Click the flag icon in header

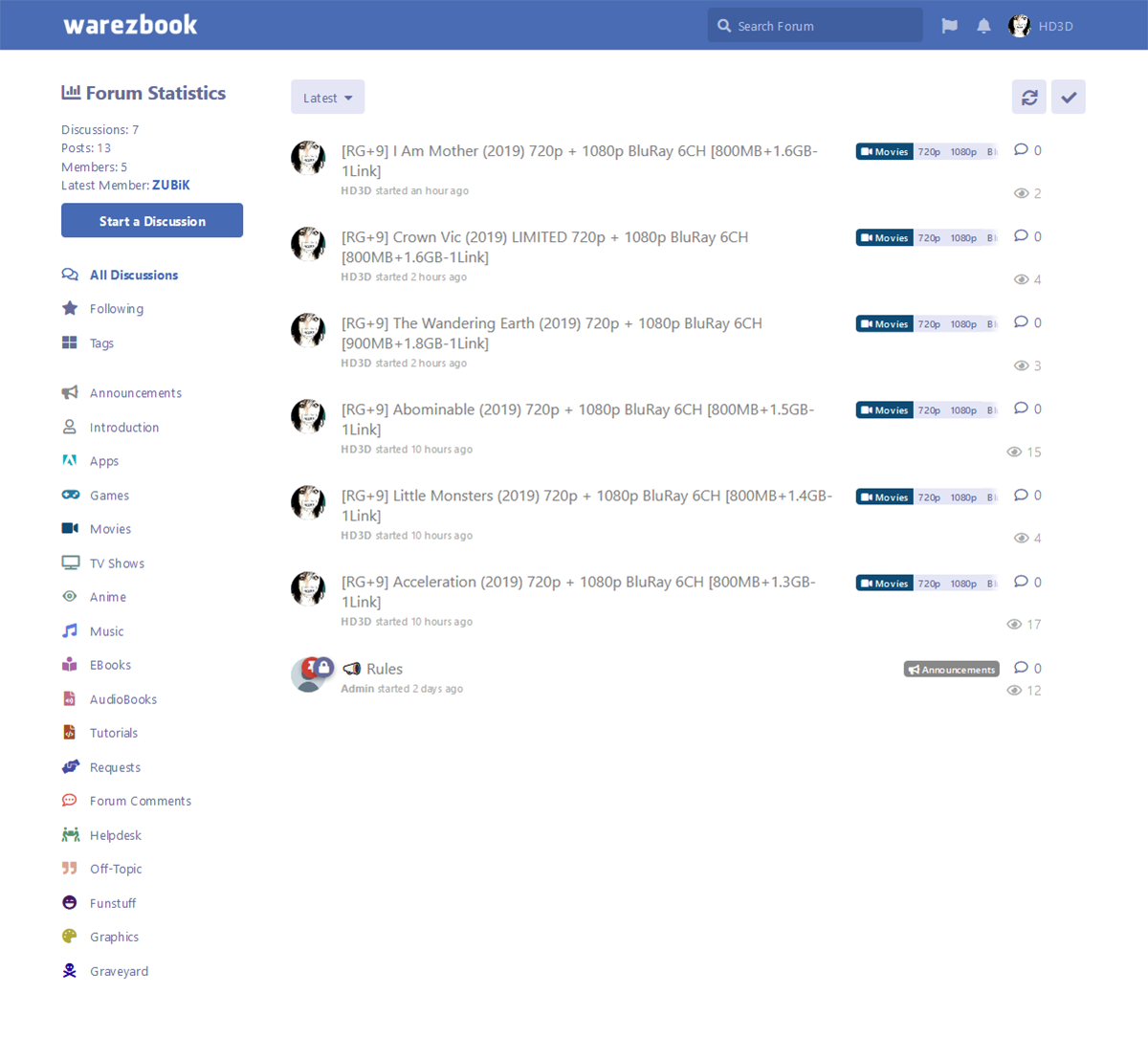pyautogui.click(x=949, y=26)
